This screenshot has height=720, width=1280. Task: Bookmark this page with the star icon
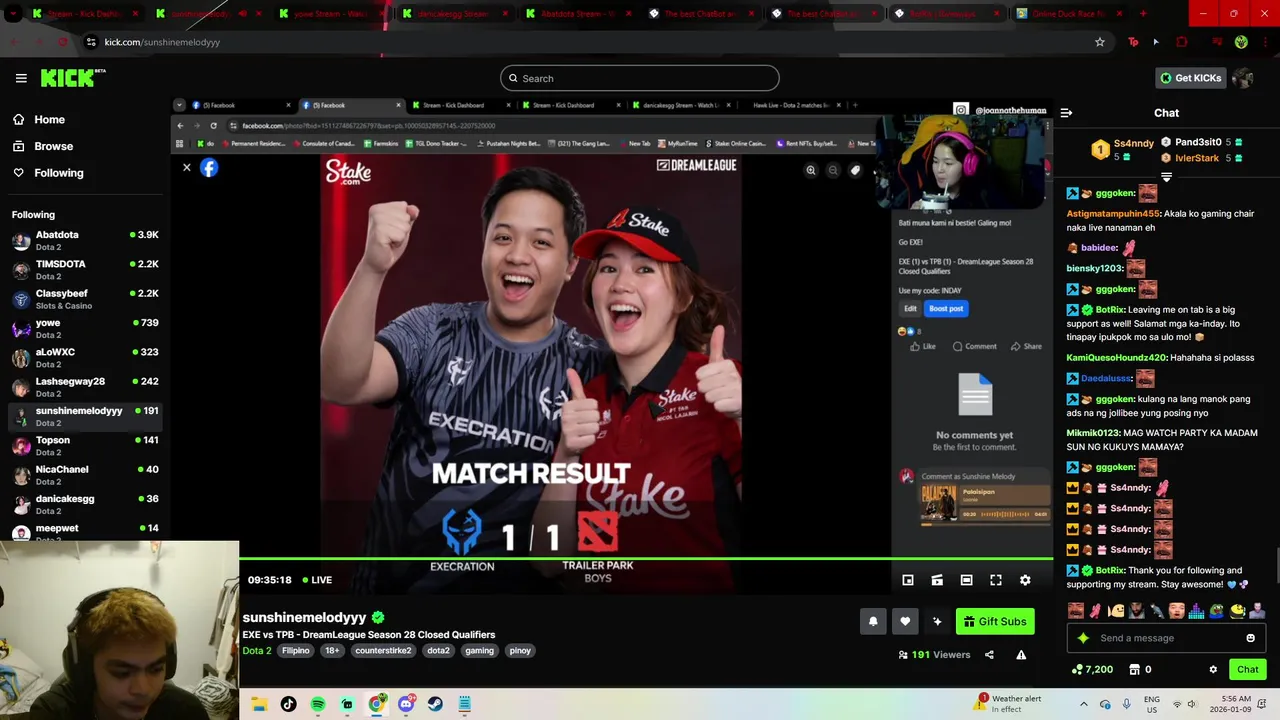1100,42
